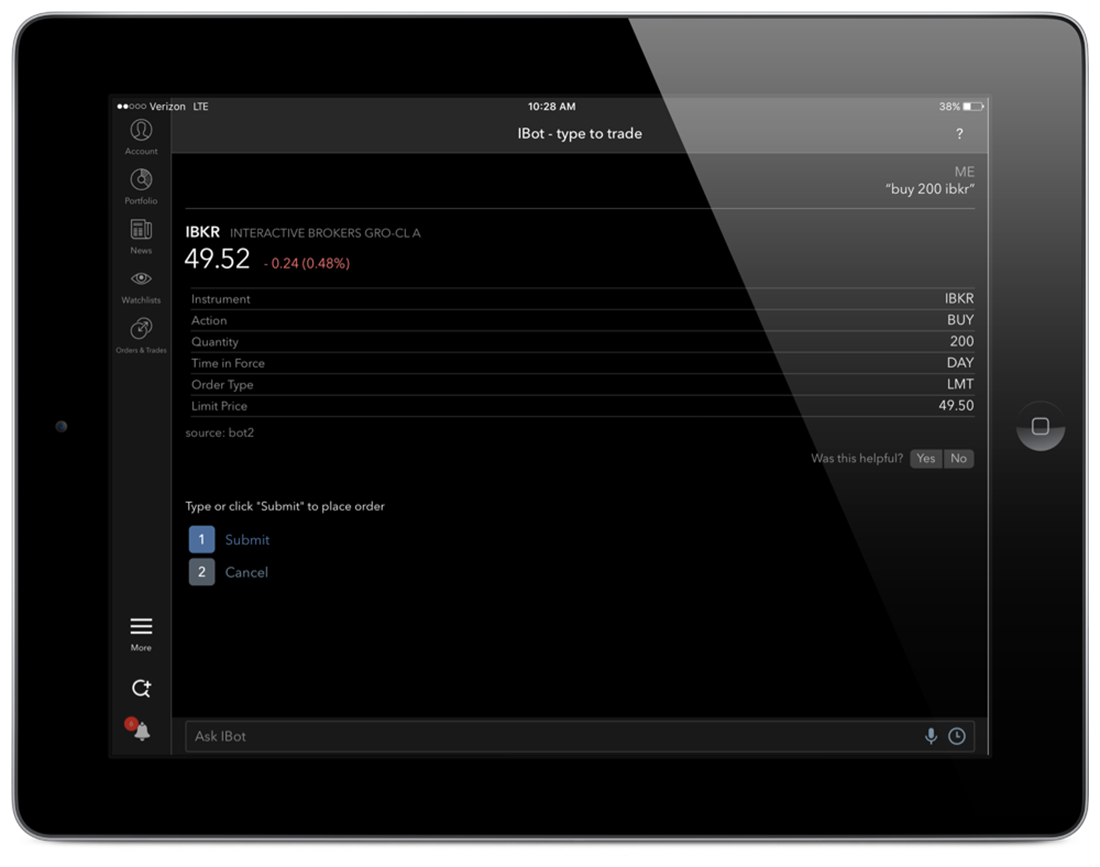This screenshot has height=867, width=1100.
Task: Click the source: bot2 text
Action: coord(220,433)
